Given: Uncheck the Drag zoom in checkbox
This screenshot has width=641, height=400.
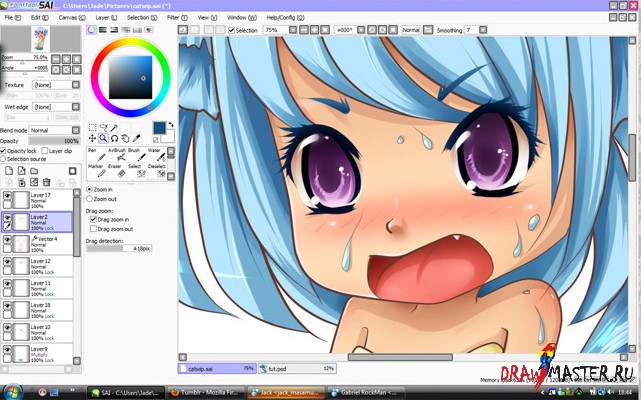Looking at the screenshot, I should coord(93,220).
